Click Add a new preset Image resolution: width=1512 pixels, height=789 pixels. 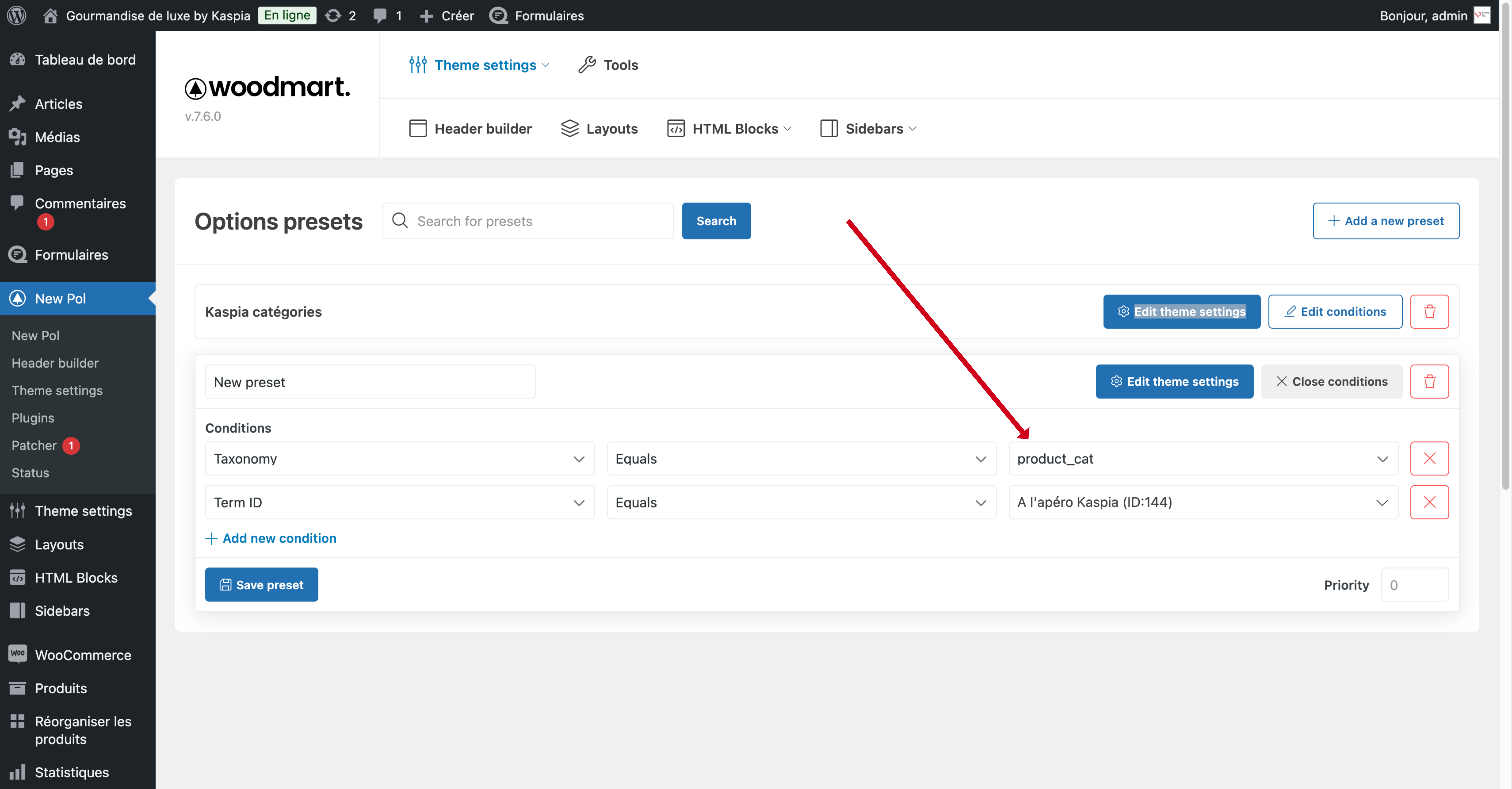coord(1386,221)
